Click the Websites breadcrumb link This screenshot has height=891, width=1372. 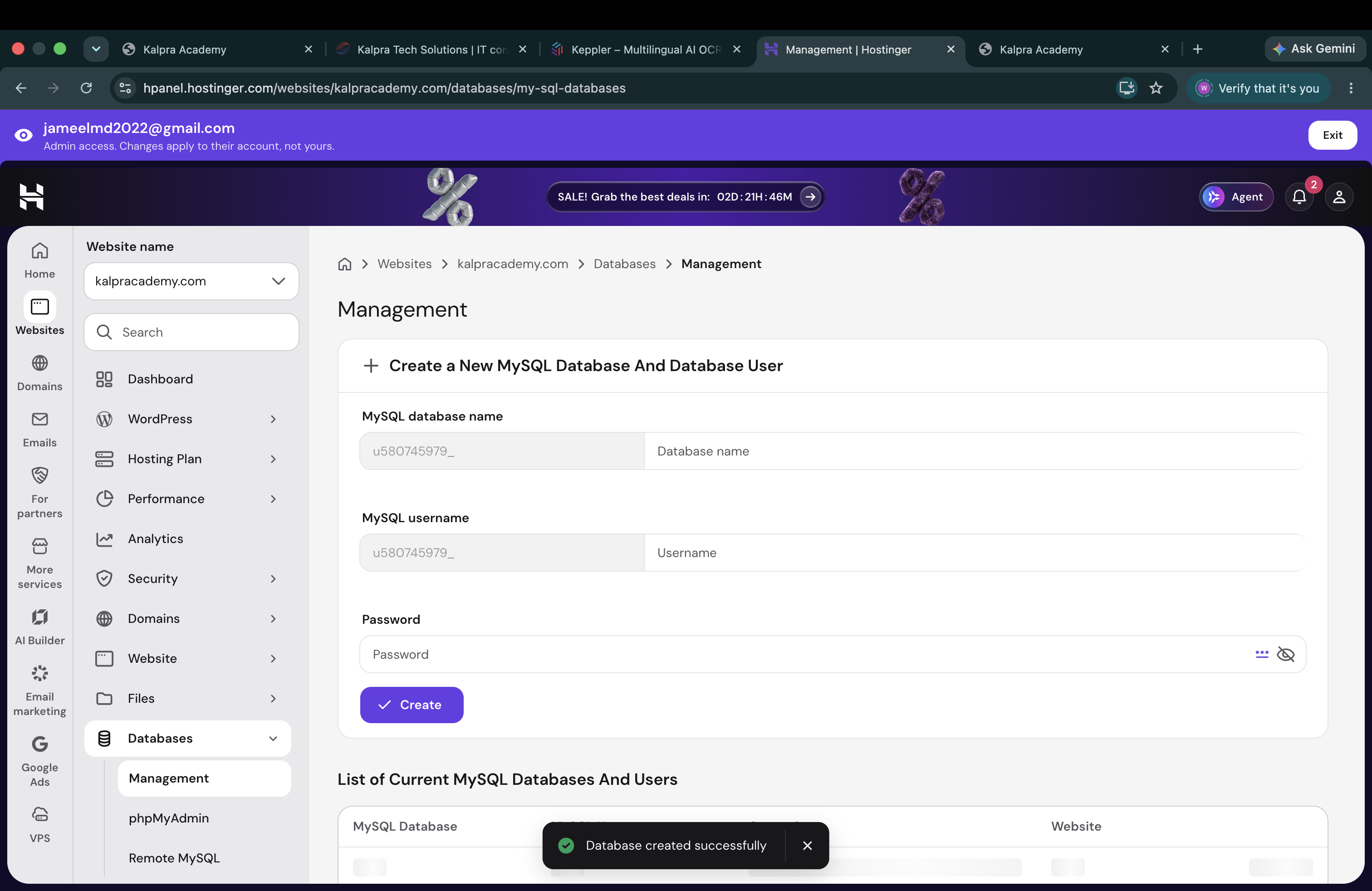pyautogui.click(x=404, y=264)
